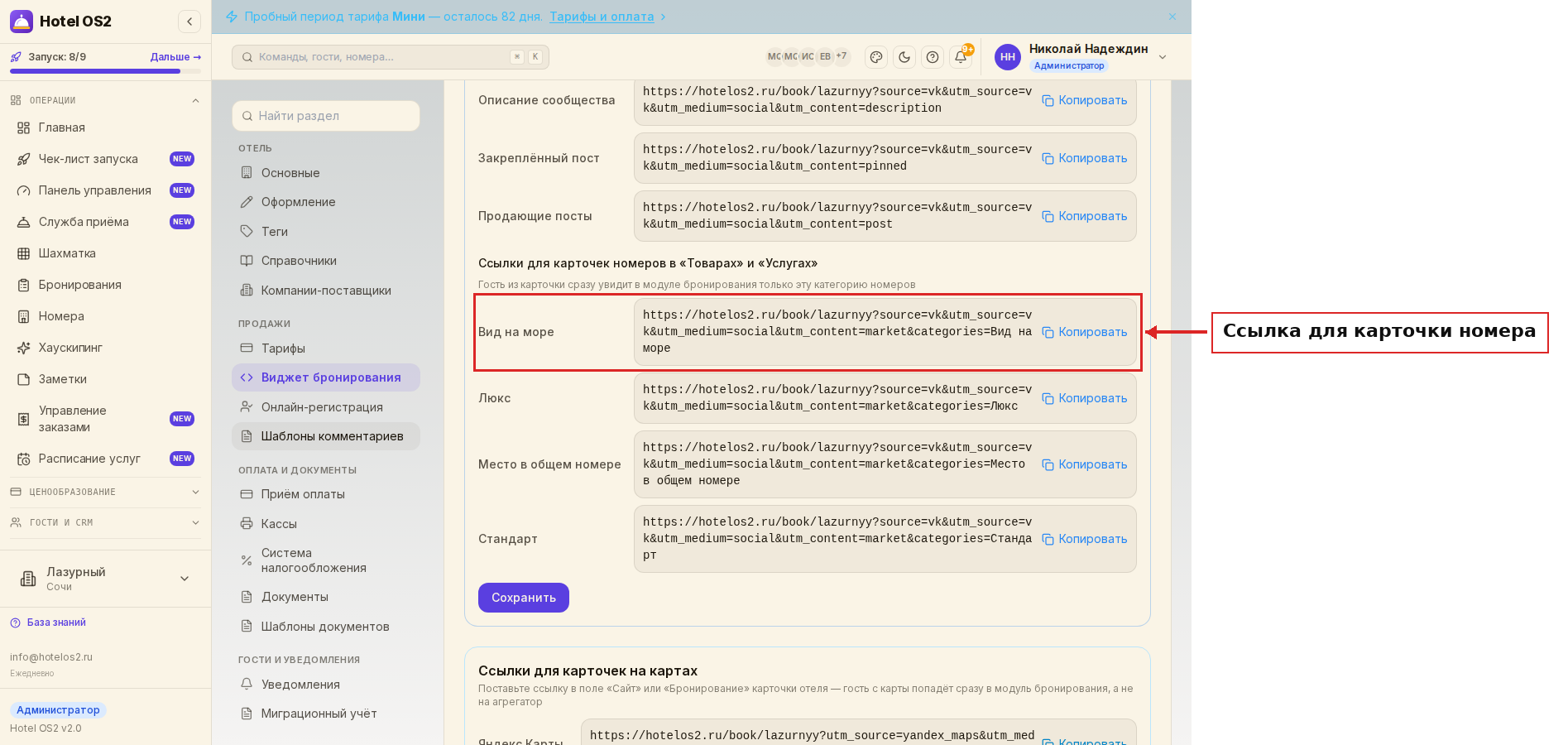The height and width of the screenshot is (745, 1568).
Task: Click the НН user avatar
Action: point(1008,57)
